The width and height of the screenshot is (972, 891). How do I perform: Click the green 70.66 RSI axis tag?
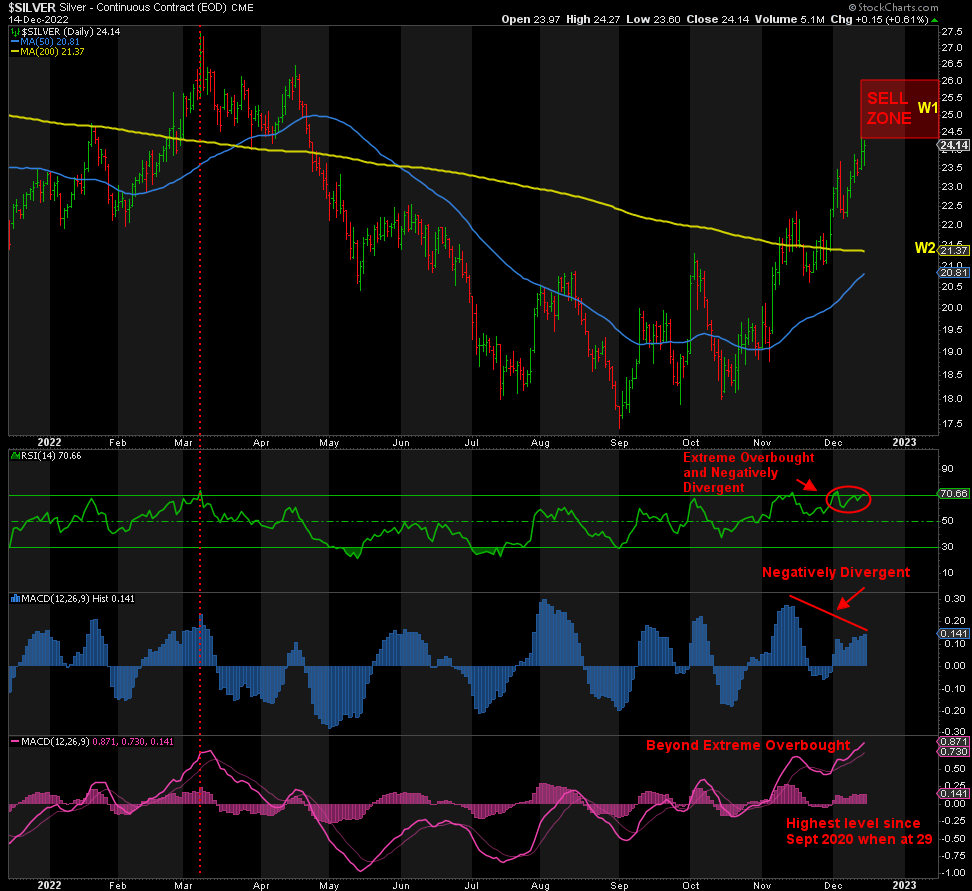pos(953,494)
